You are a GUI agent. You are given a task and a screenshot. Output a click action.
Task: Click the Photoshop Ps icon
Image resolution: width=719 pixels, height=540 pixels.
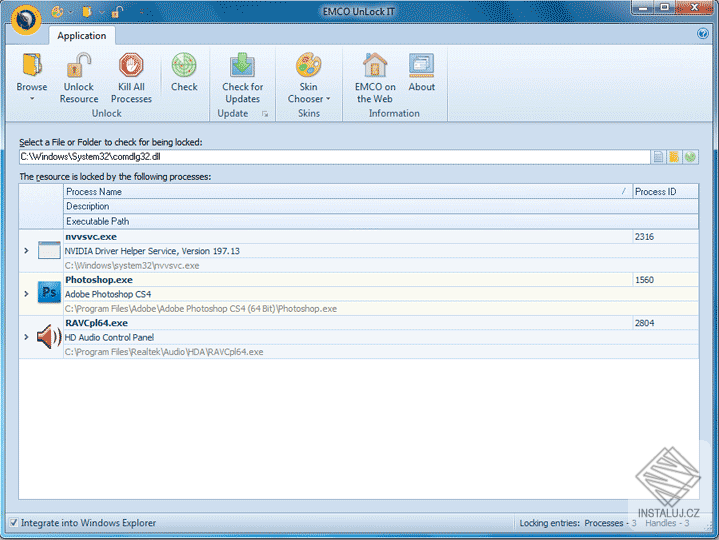coord(49,292)
